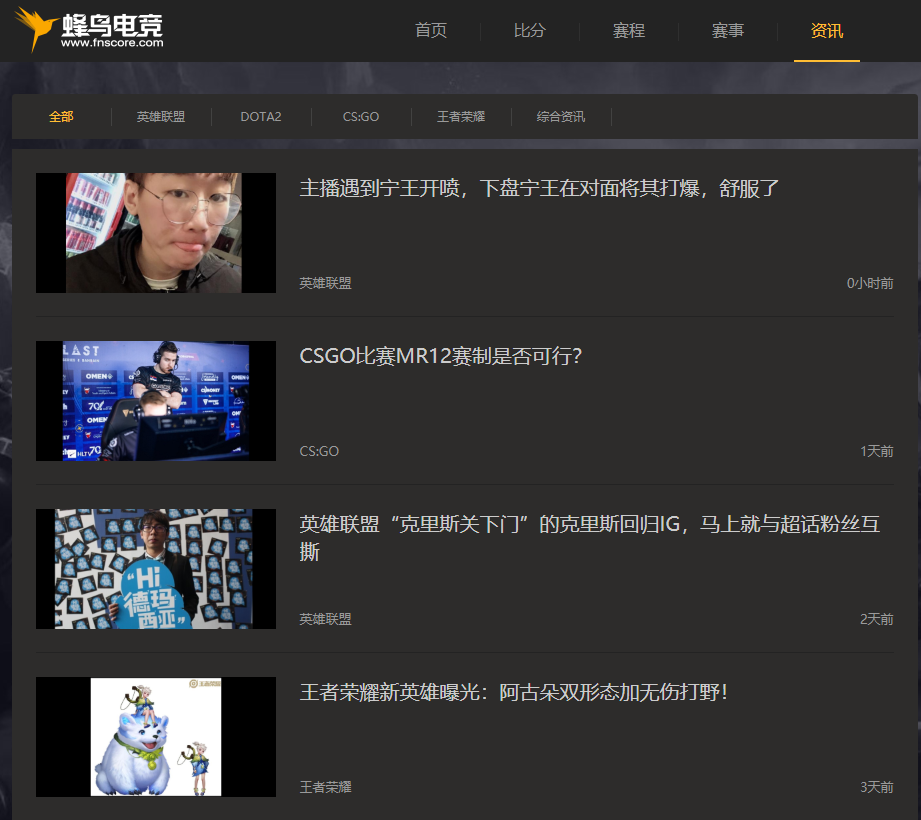Click the 3天前 timestamp
Image resolution: width=921 pixels, height=820 pixels.
point(877,787)
